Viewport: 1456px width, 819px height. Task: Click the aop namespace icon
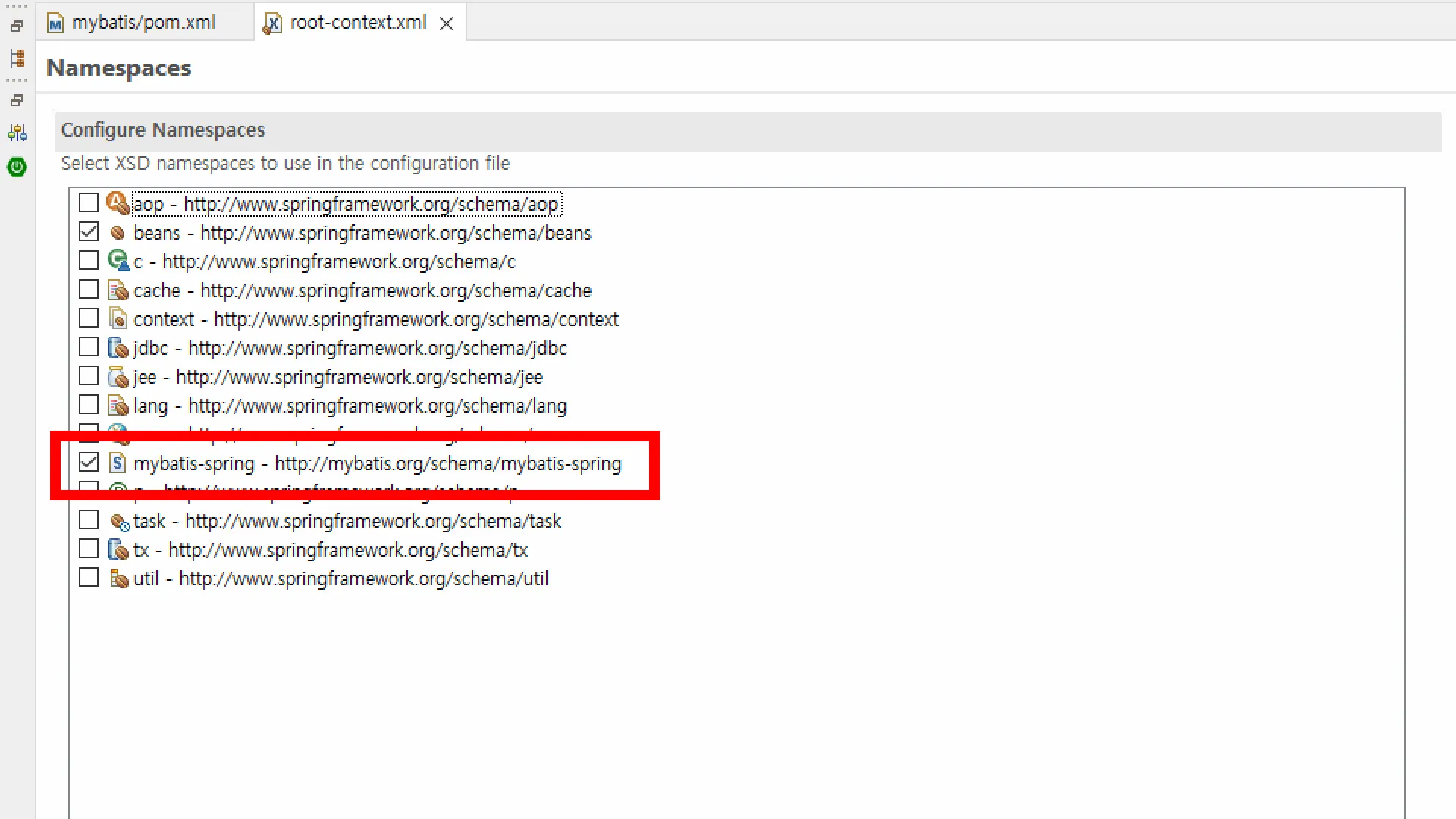click(x=118, y=203)
